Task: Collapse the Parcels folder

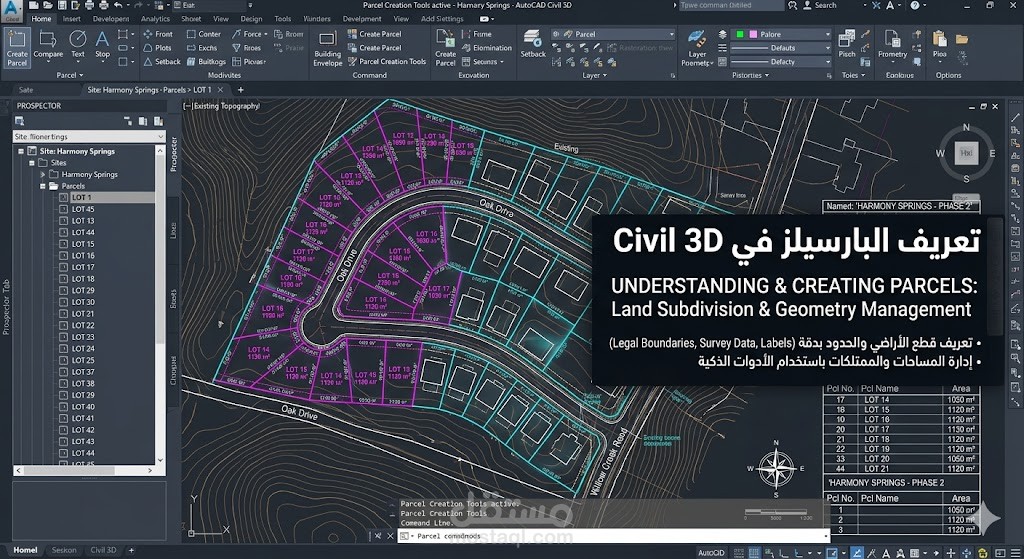Action: pyautogui.click(x=42, y=186)
